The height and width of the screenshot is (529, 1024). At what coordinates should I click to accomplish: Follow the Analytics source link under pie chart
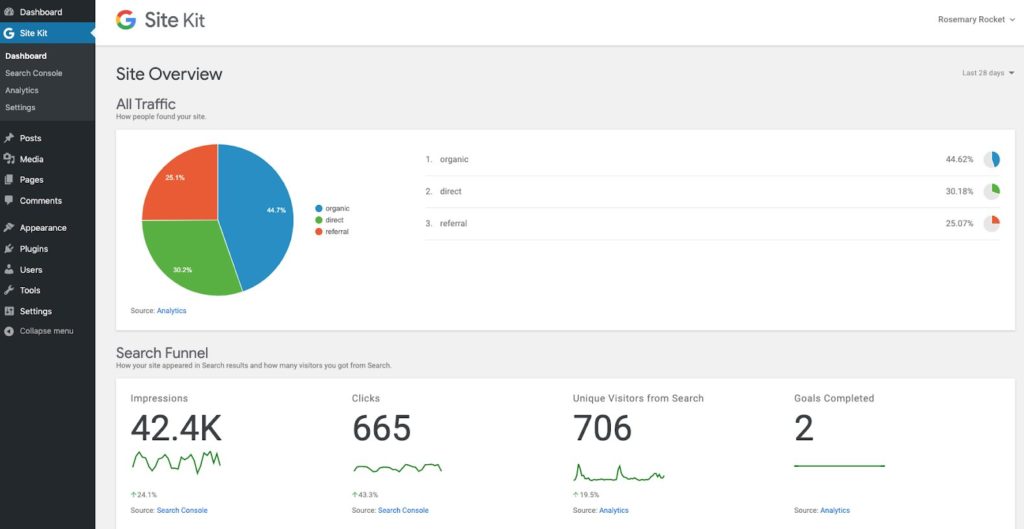[171, 311]
